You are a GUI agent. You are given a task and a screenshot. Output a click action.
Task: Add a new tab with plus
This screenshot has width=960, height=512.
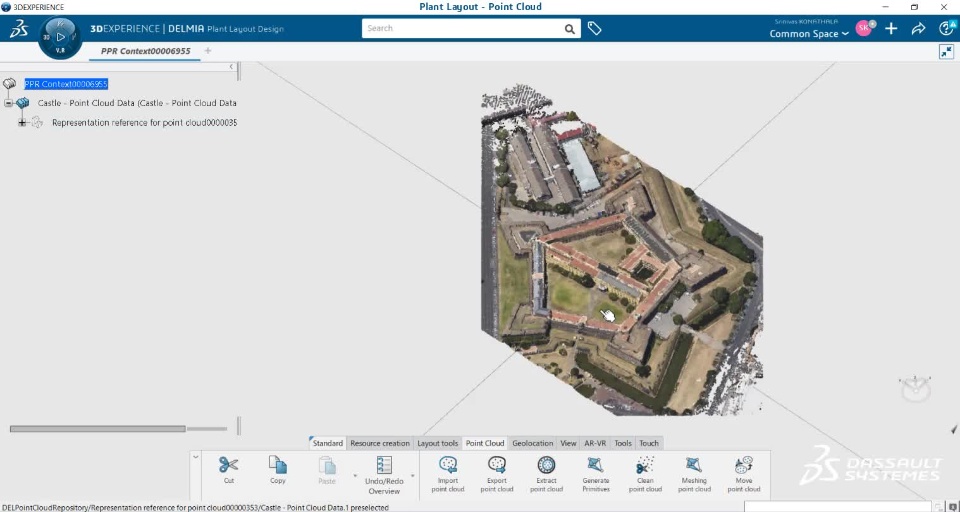pyautogui.click(x=208, y=51)
